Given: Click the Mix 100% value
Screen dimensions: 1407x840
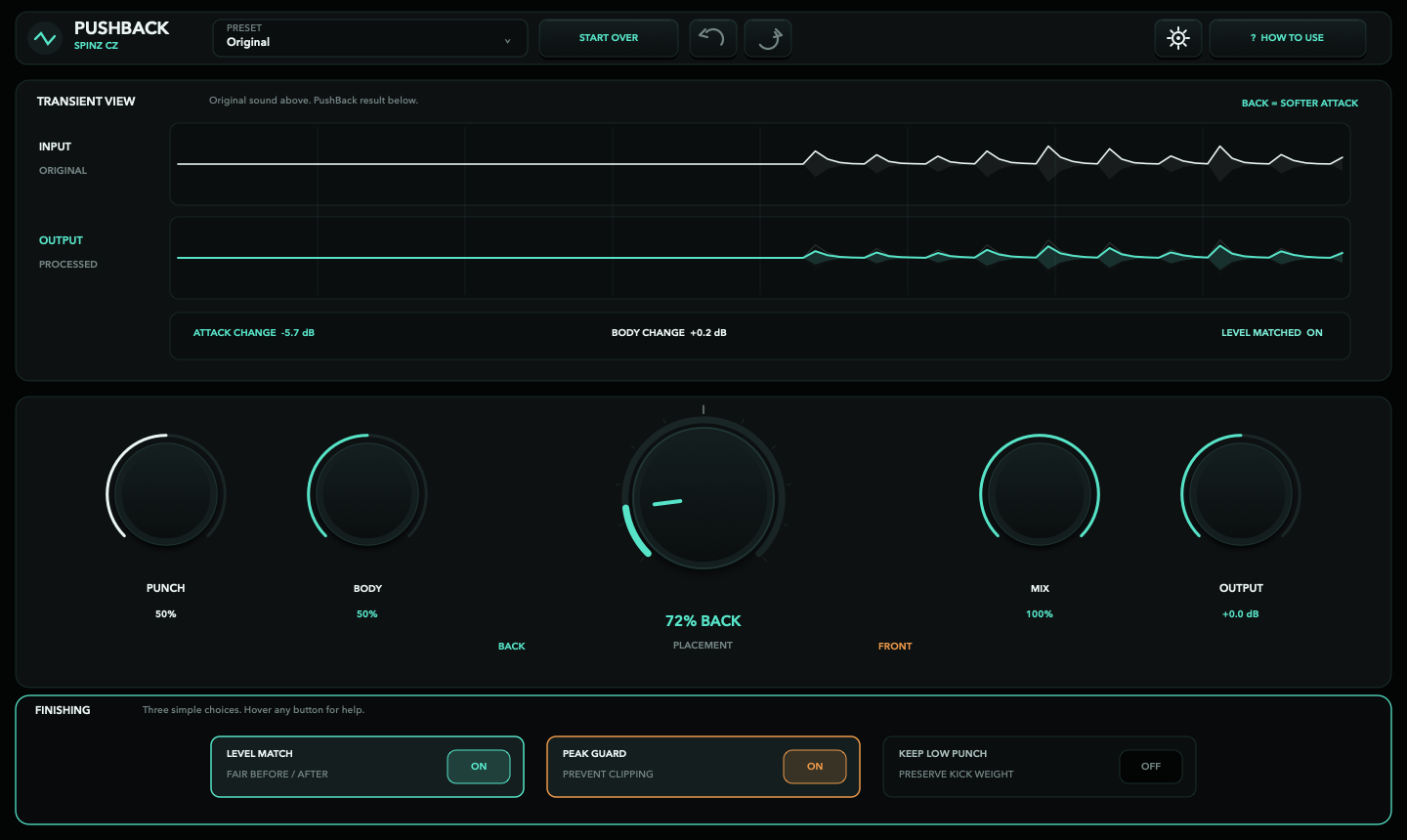Looking at the screenshot, I should tap(1040, 614).
